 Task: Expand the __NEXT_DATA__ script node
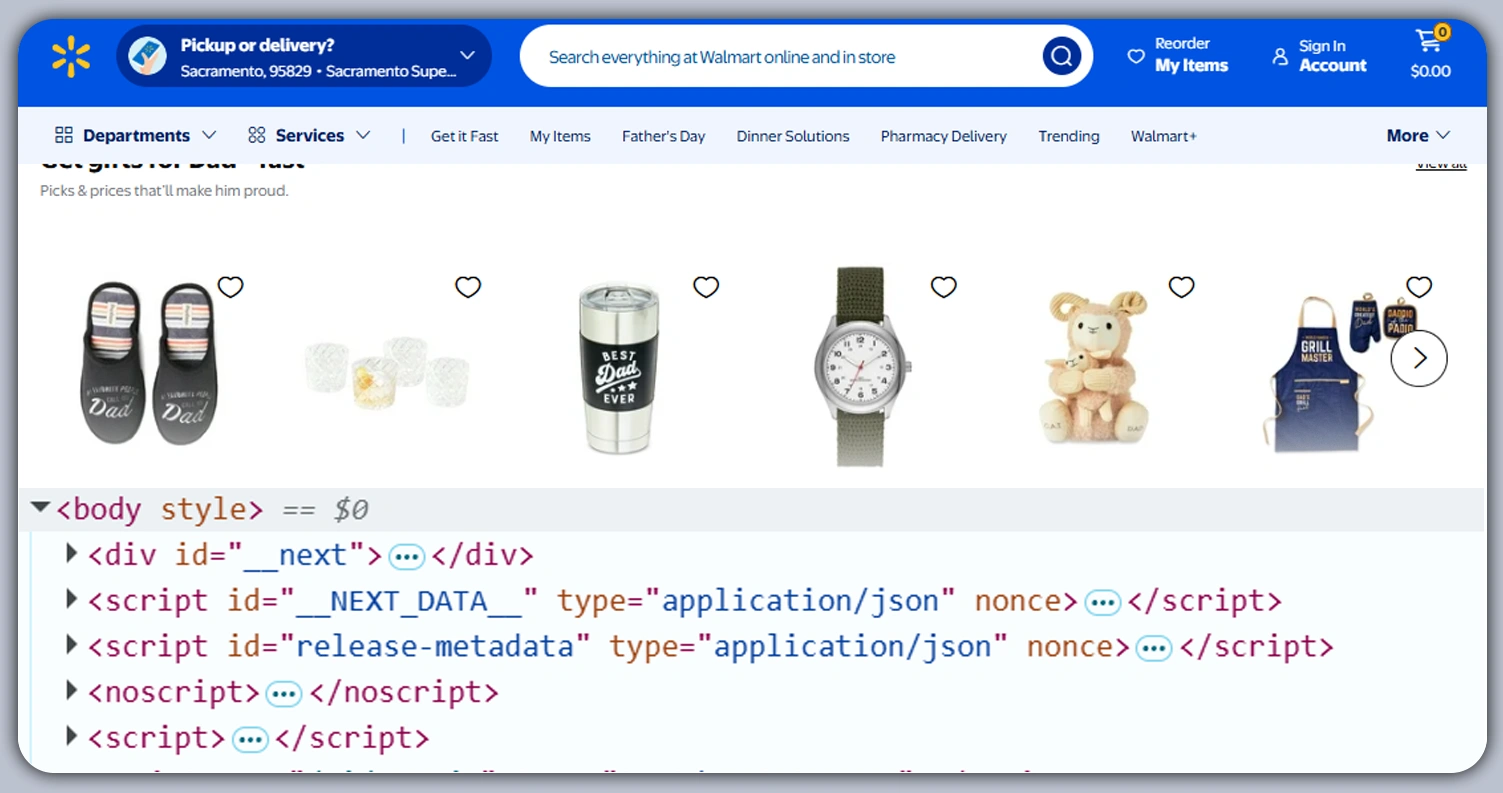pyautogui.click(x=70, y=600)
